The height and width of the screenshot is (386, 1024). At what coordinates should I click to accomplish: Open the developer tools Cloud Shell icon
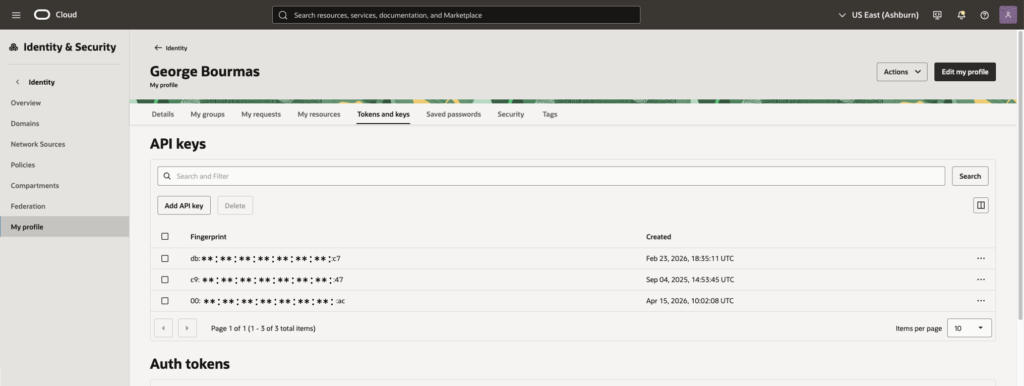click(x=937, y=15)
